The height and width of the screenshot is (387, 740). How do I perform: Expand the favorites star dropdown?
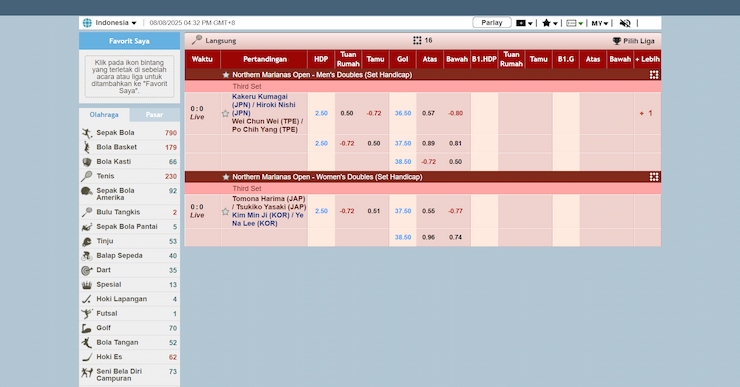coord(550,23)
